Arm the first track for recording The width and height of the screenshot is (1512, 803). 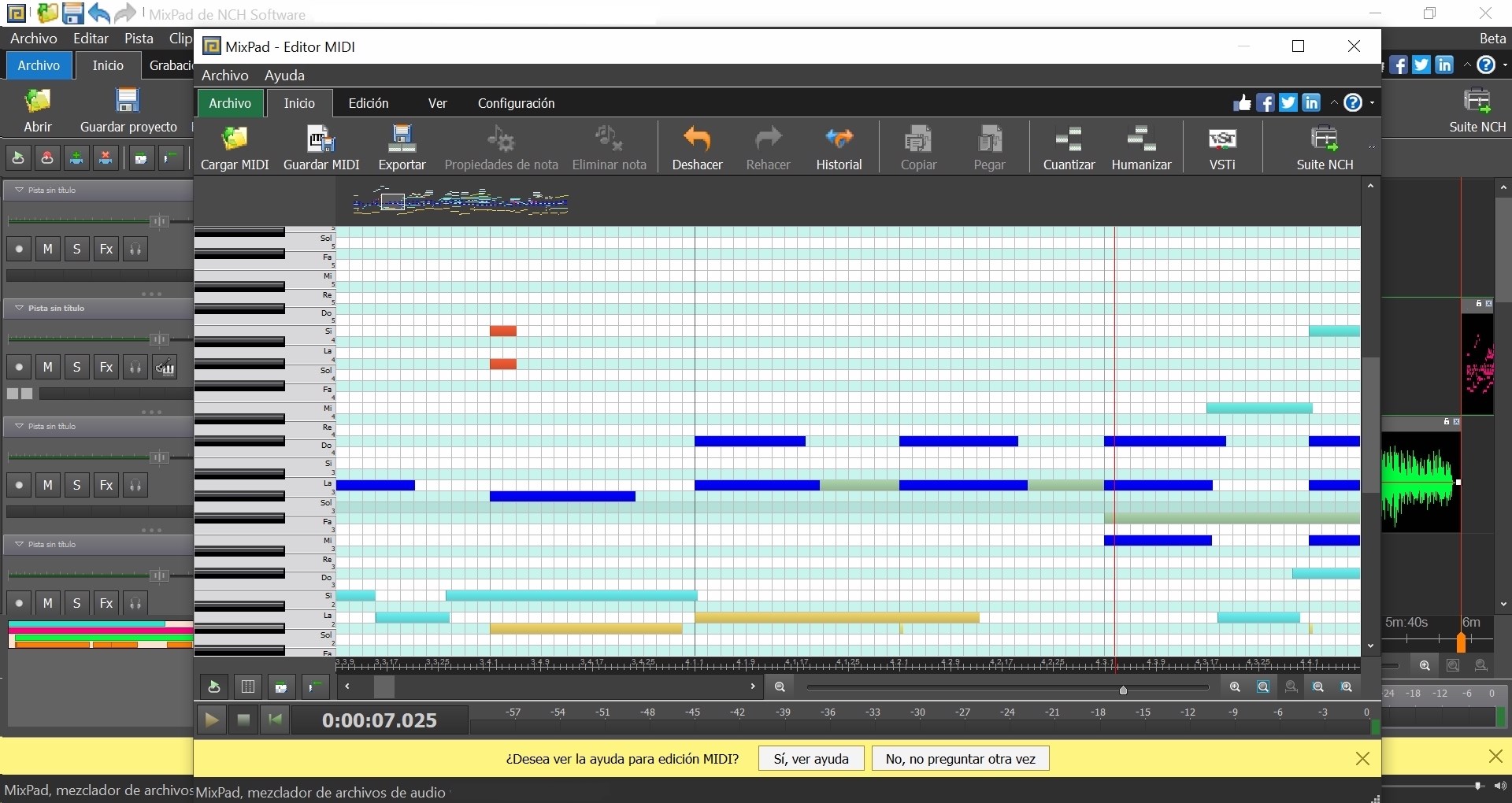(x=18, y=249)
